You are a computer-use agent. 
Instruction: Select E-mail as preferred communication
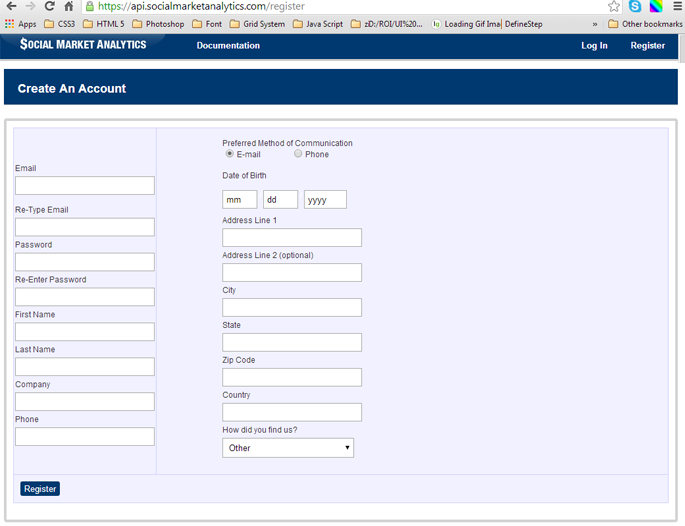pos(230,154)
